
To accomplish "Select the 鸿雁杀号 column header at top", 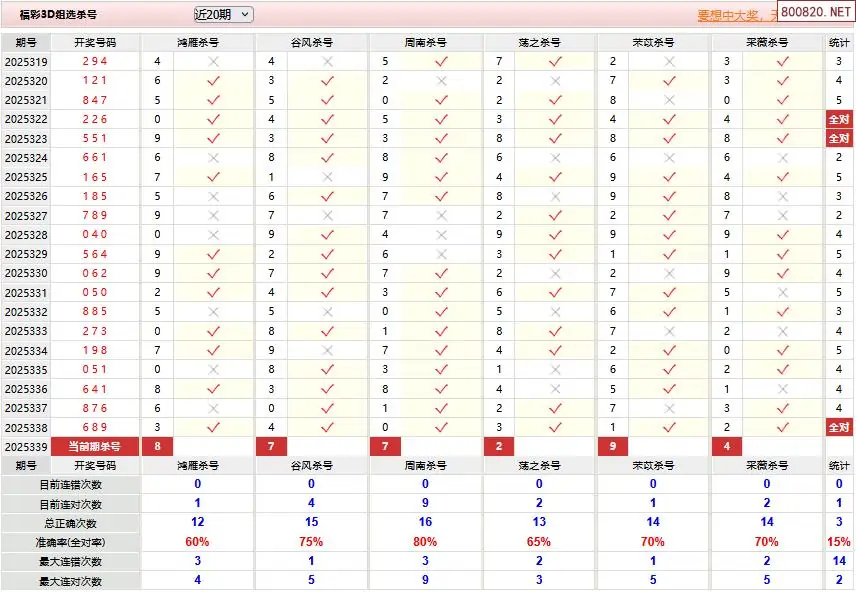I will point(198,43).
